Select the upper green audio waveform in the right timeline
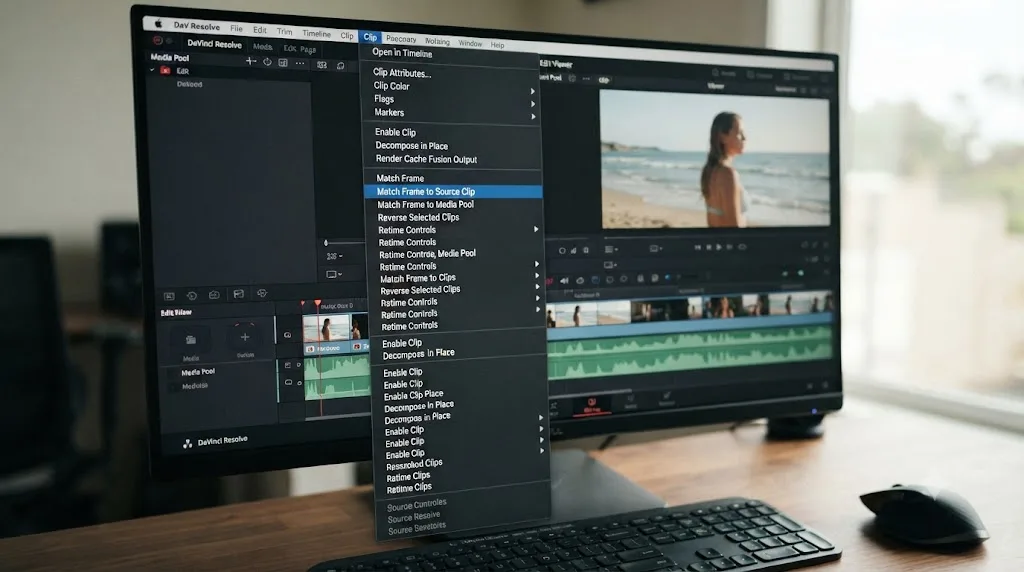 690,342
